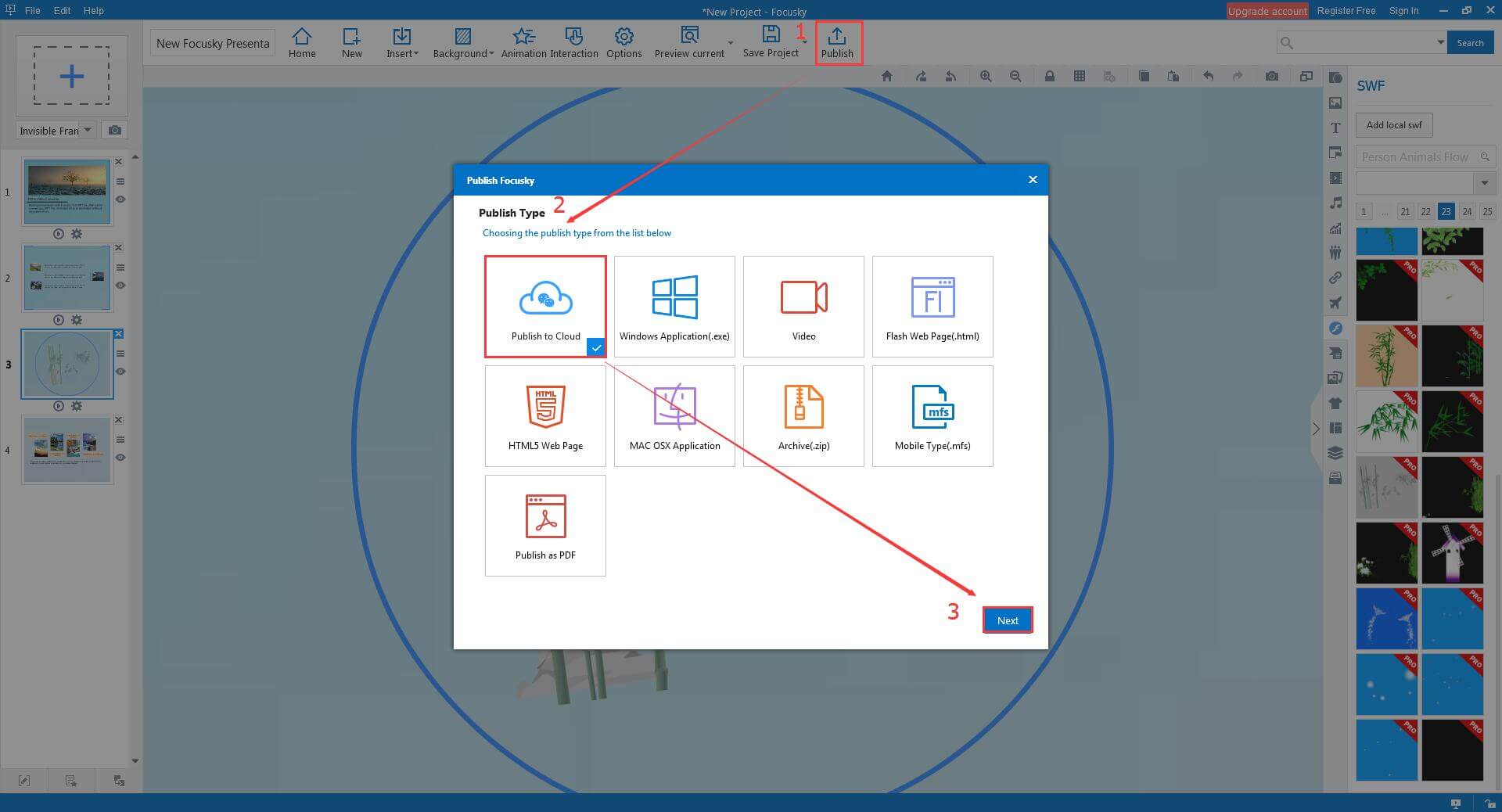Screen dimensions: 1502x812
Task: Select Flash Web Page(.html) publish type
Action: [932, 307]
